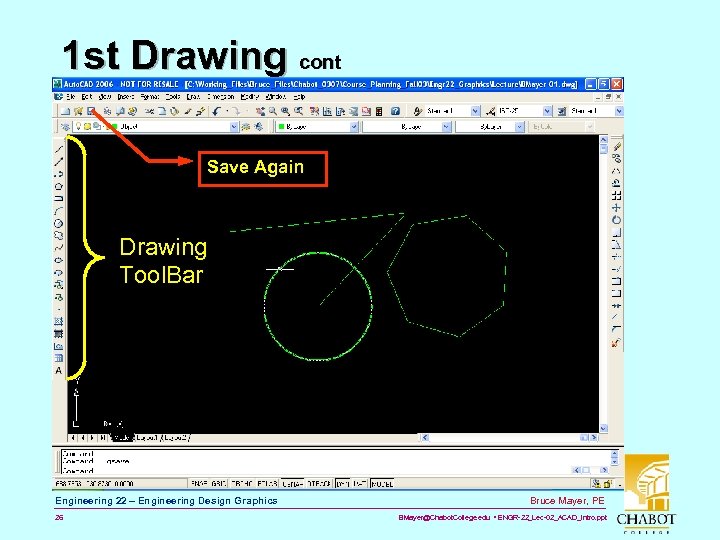Viewport: 720px width, 540px height.
Task: Open the File menu
Action: [x=70, y=97]
